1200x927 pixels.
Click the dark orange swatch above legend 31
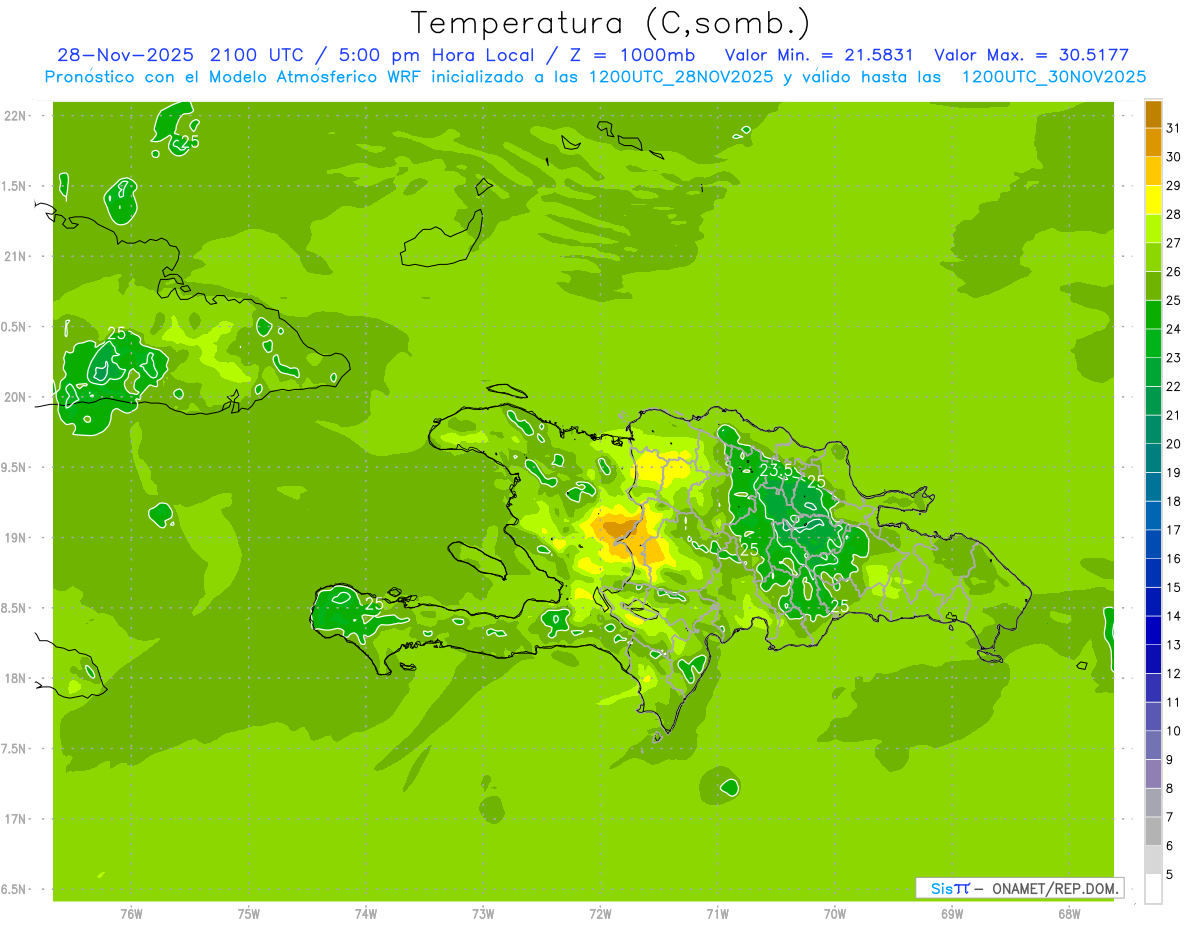[x=1153, y=114]
